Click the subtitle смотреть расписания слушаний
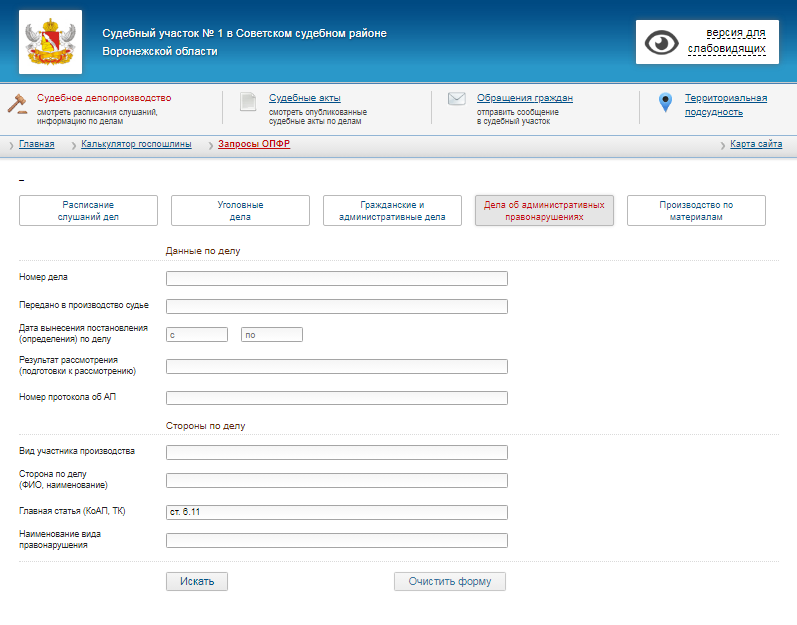This screenshot has width=797, height=625. point(97,116)
